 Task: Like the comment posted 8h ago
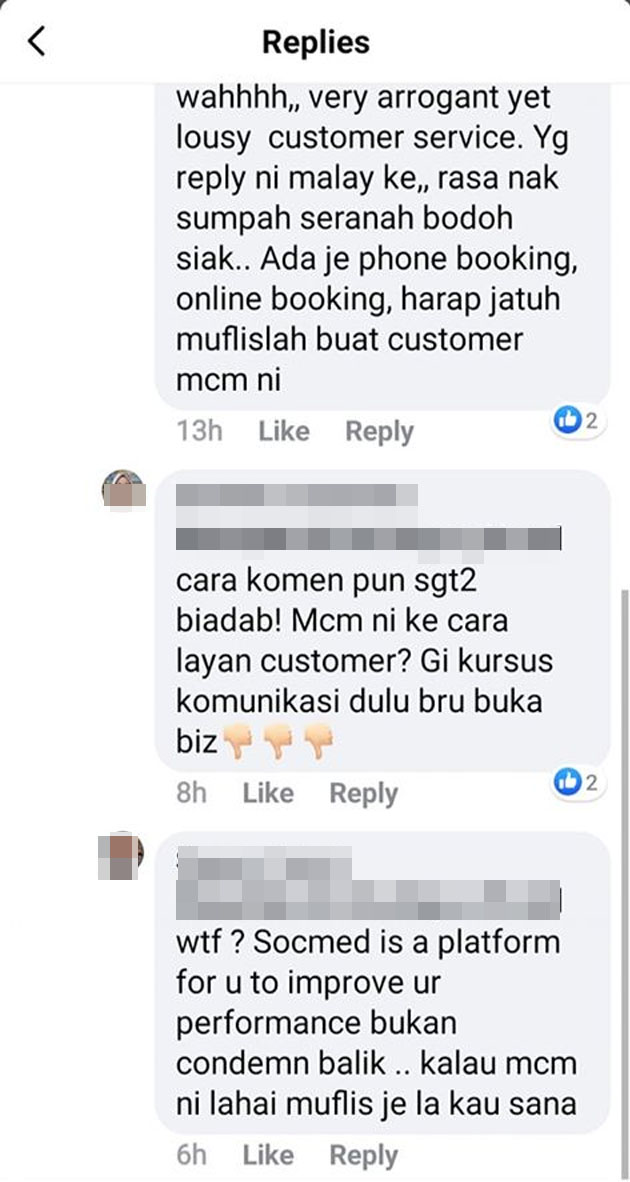[x=268, y=793]
